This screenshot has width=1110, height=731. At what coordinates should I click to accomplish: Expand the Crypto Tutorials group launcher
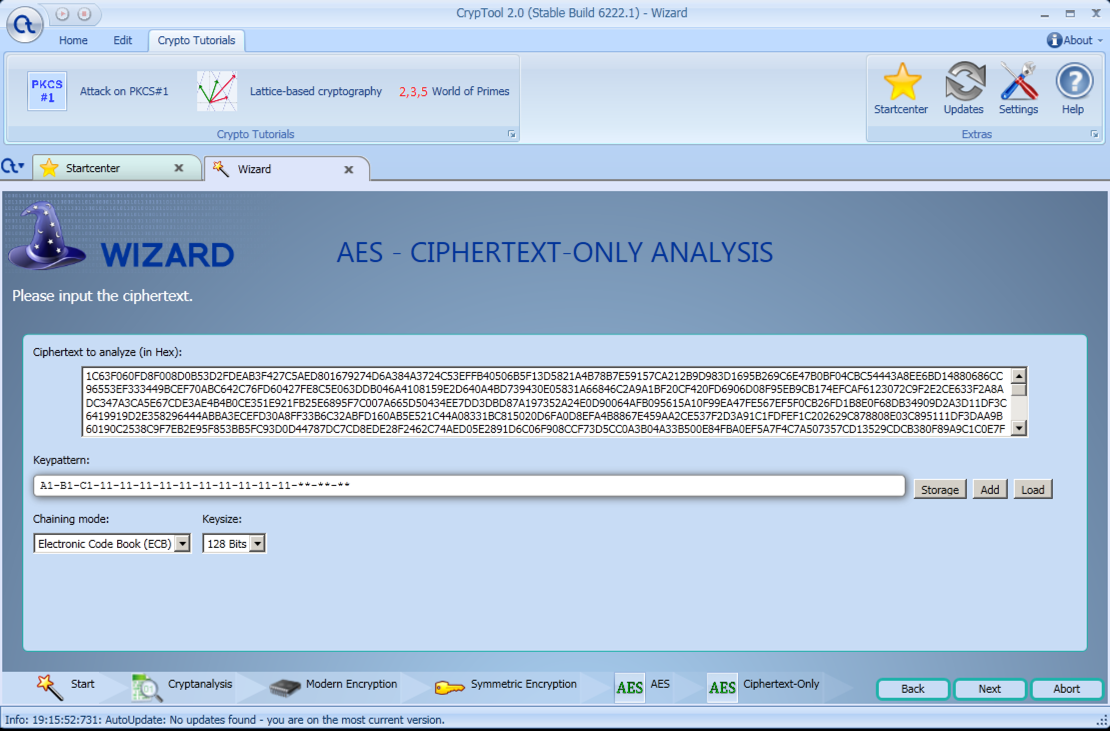[511, 134]
